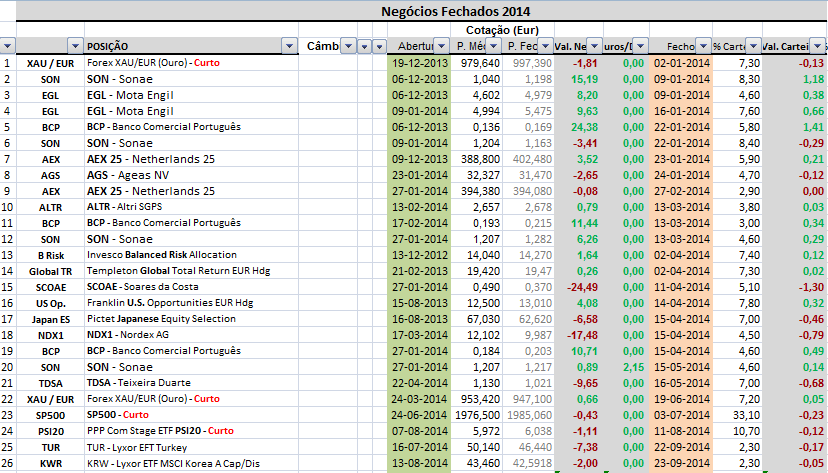
Task: Select the NDX1 ticker cell
Action: 50,334
